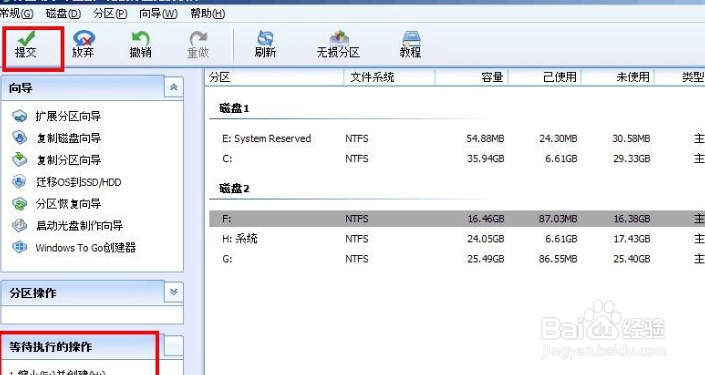
Task: Launch 扩展分区向导 text link
Action: coord(68,116)
